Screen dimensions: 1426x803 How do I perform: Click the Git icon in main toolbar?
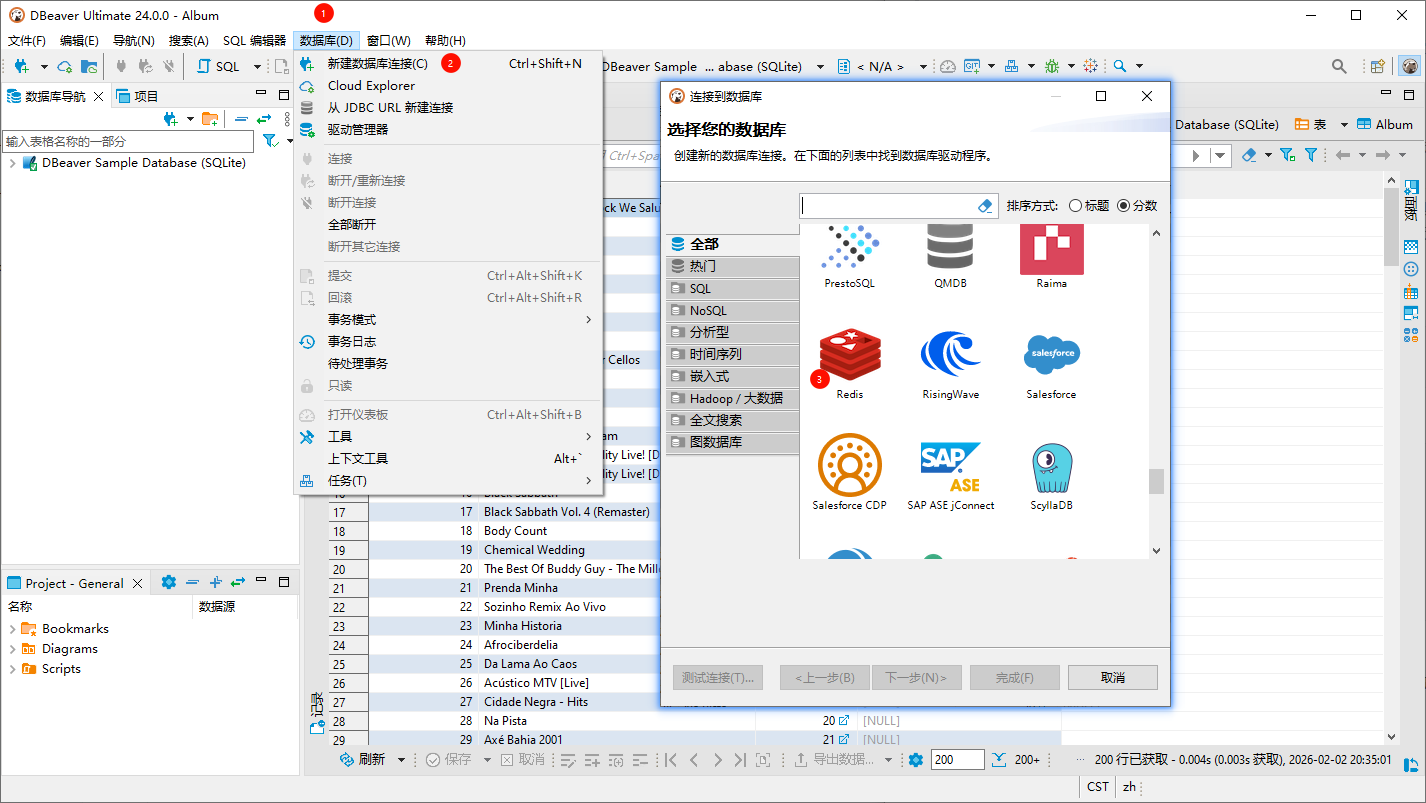[x=972, y=66]
